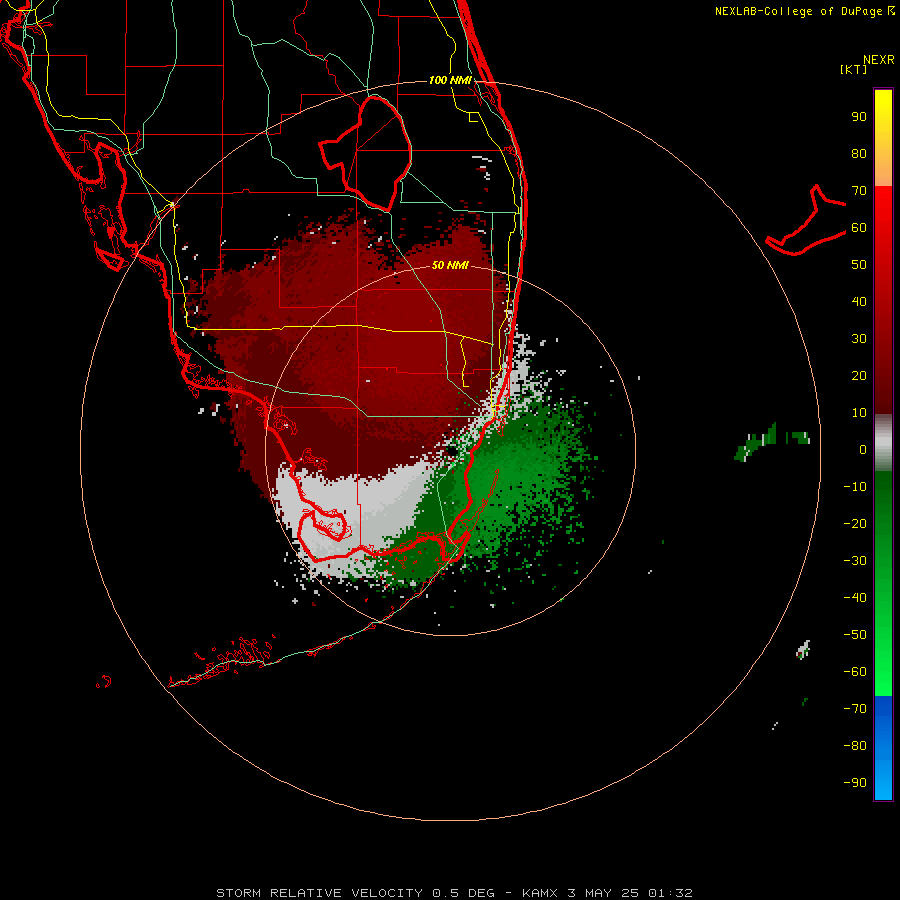The height and width of the screenshot is (900, 900).
Task: Click the NEXLAB-College of DuPage credit text
Action: (x=805, y=11)
